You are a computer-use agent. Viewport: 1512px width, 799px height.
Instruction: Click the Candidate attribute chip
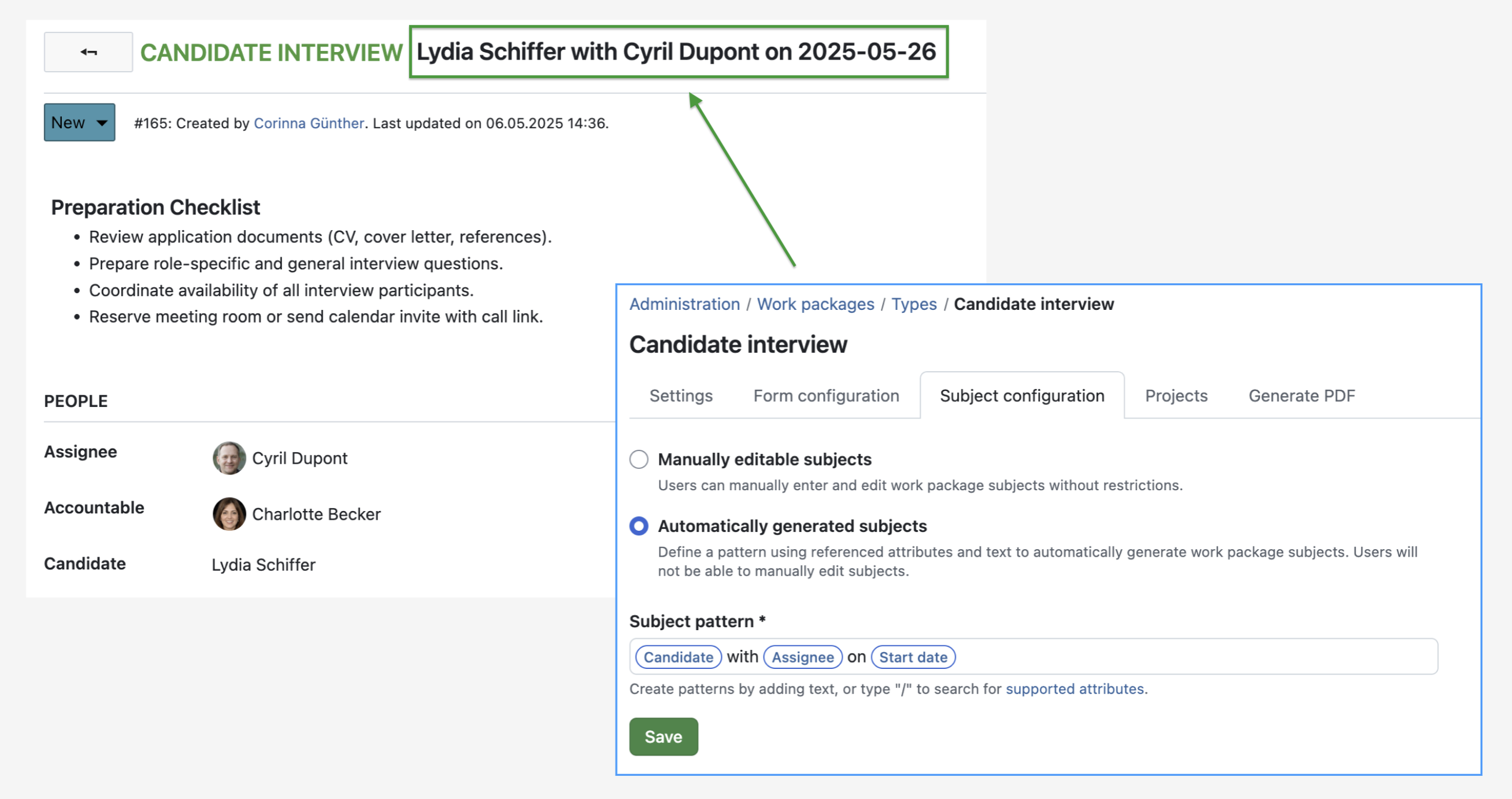click(678, 657)
